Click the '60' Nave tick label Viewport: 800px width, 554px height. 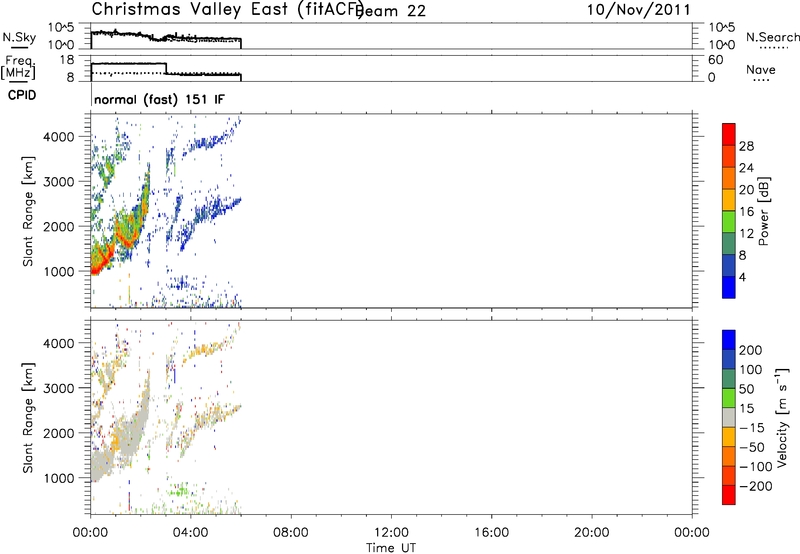pos(715,60)
